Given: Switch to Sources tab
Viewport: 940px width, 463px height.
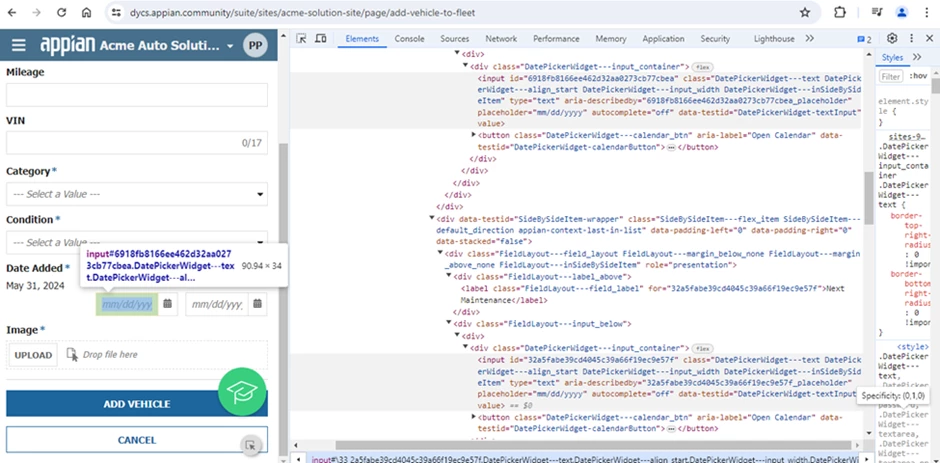Looking at the screenshot, I should [454, 38].
